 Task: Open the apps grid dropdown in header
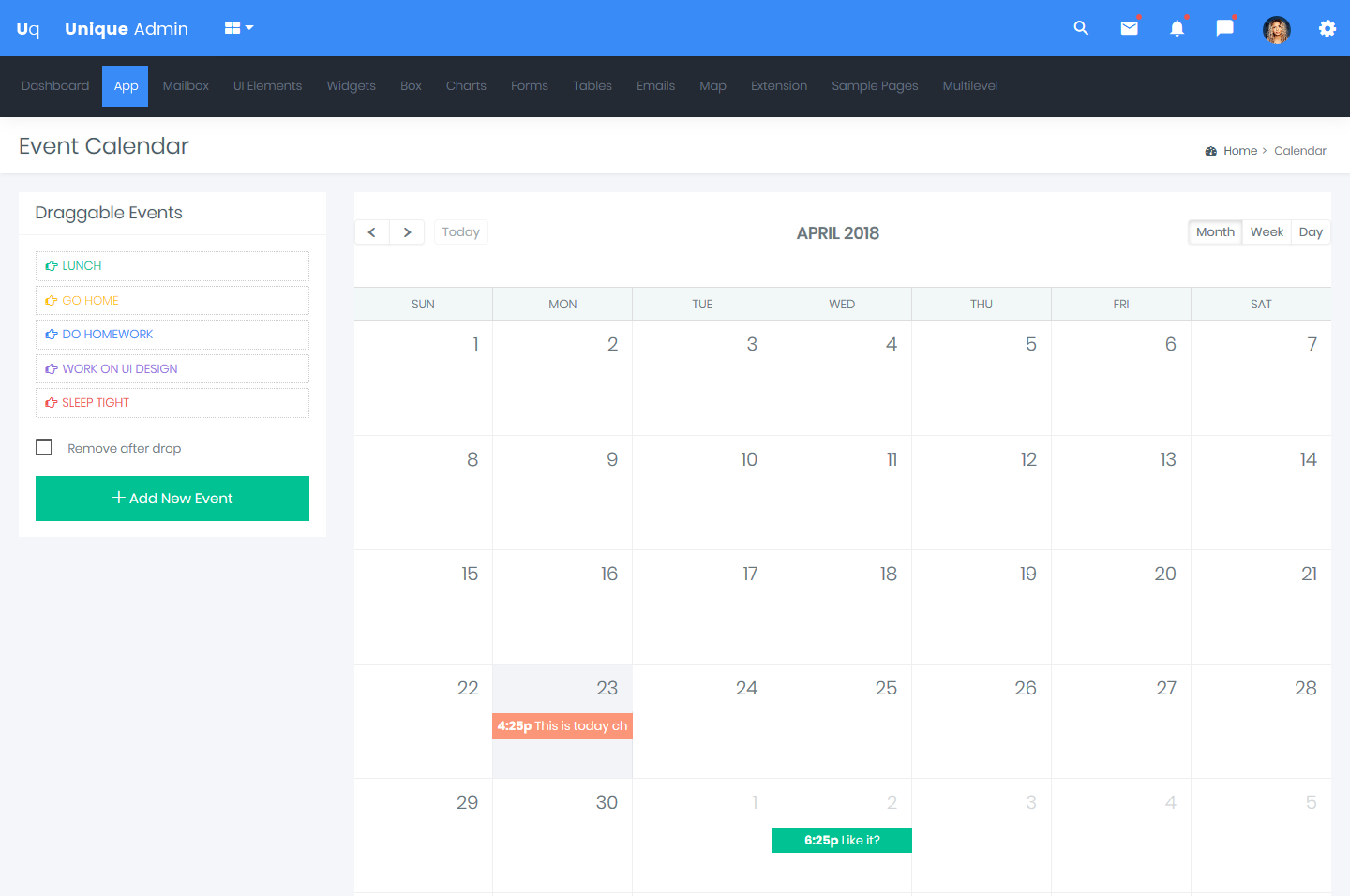(x=238, y=28)
